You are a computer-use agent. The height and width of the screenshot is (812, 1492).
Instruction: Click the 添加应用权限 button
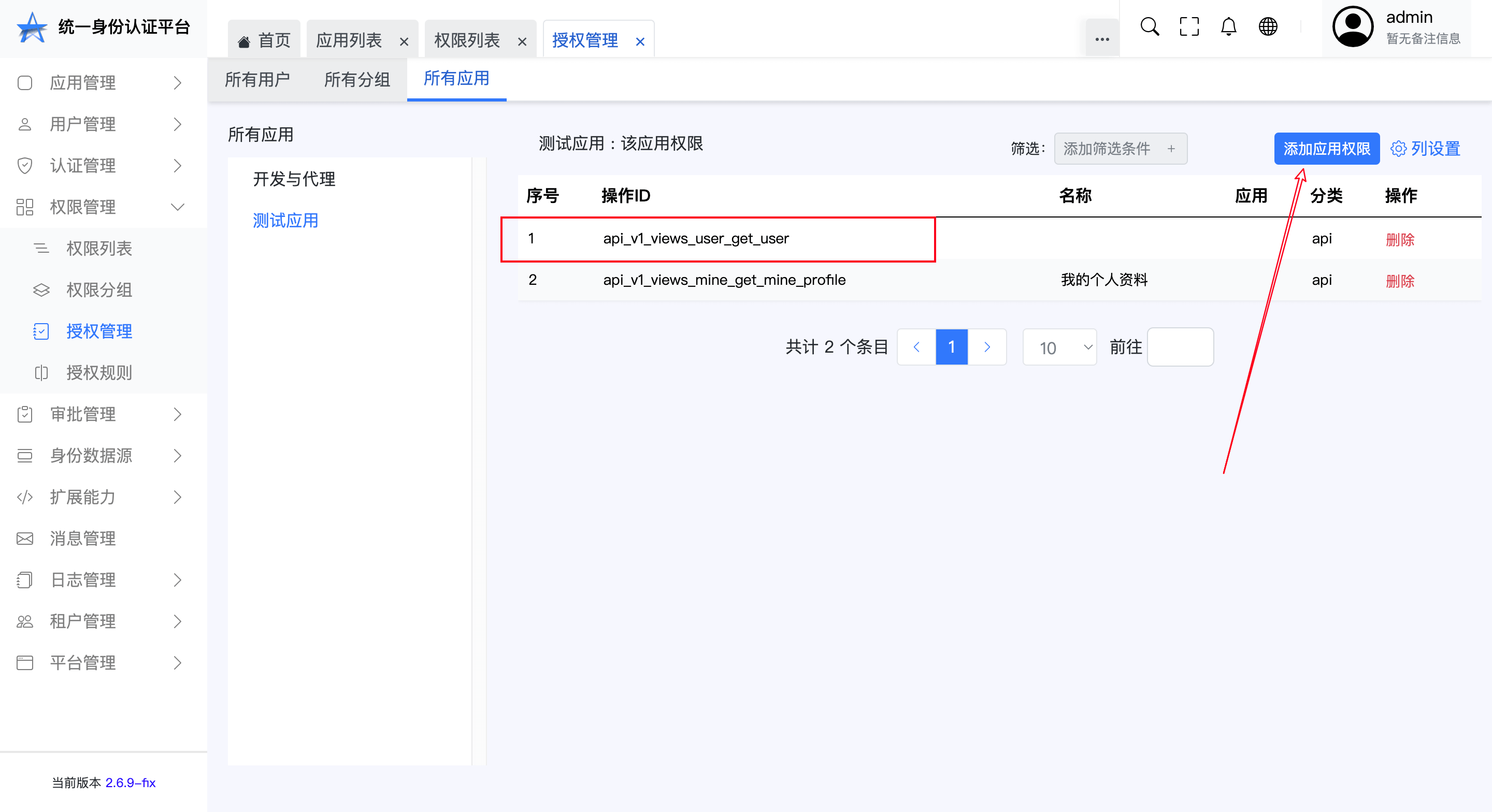[x=1326, y=149]
